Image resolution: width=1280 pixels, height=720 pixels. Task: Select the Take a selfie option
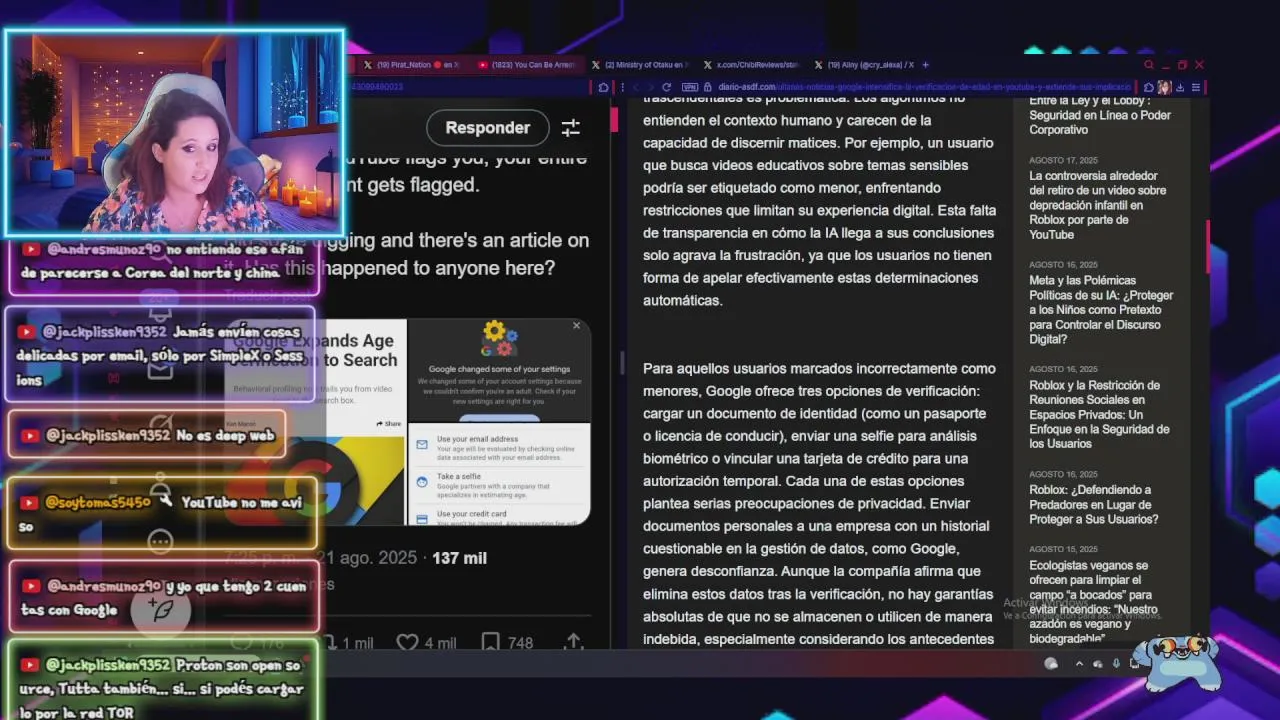[x=499, y=485]
